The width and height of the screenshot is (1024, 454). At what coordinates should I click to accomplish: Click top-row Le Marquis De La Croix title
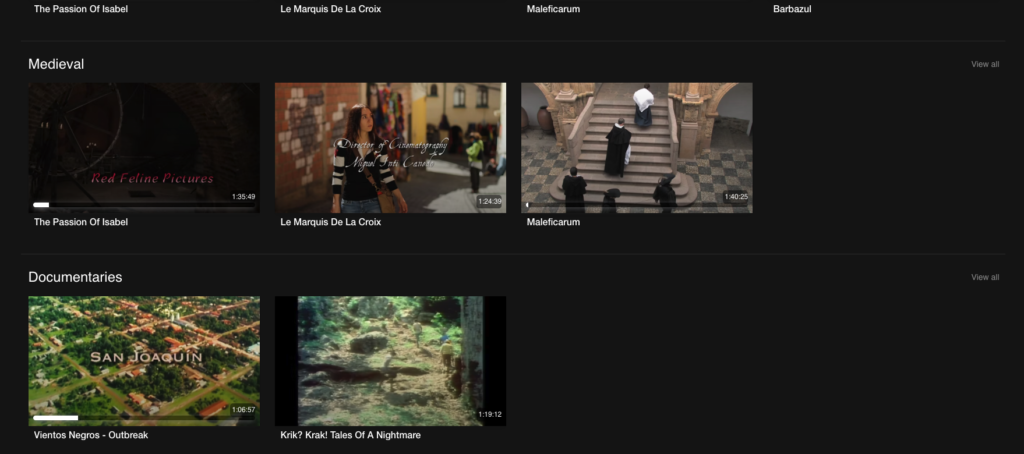pyautogui.click(x=330, y=9)
